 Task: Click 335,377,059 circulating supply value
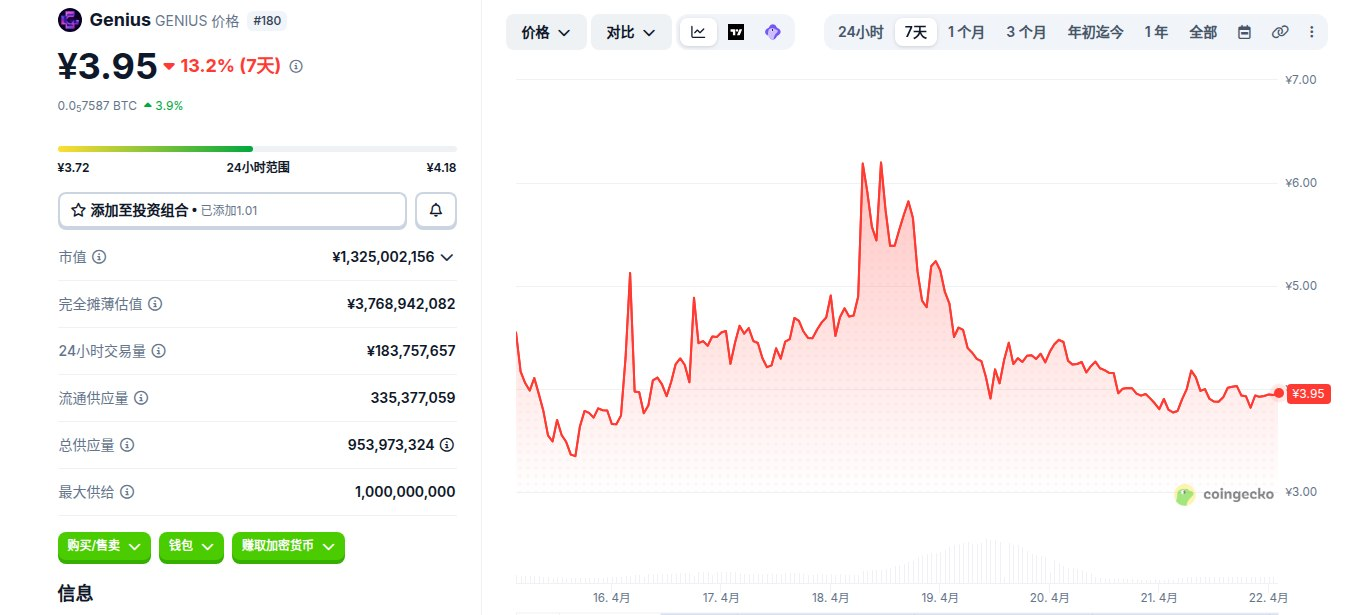tap(413, 398)
